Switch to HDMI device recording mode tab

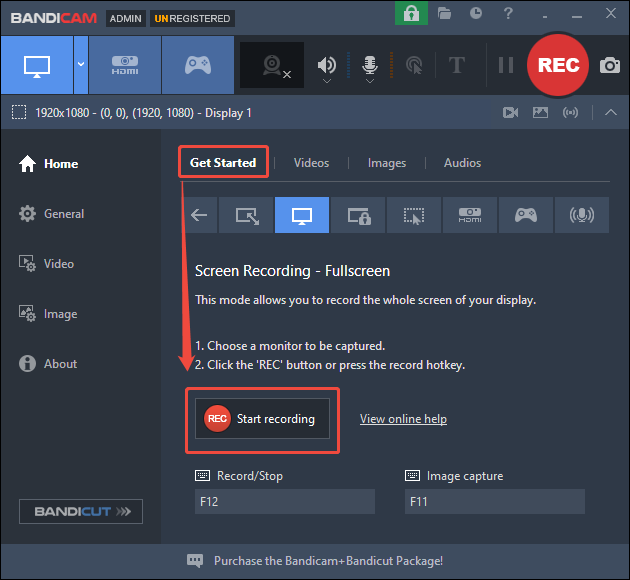coord(125,65)
